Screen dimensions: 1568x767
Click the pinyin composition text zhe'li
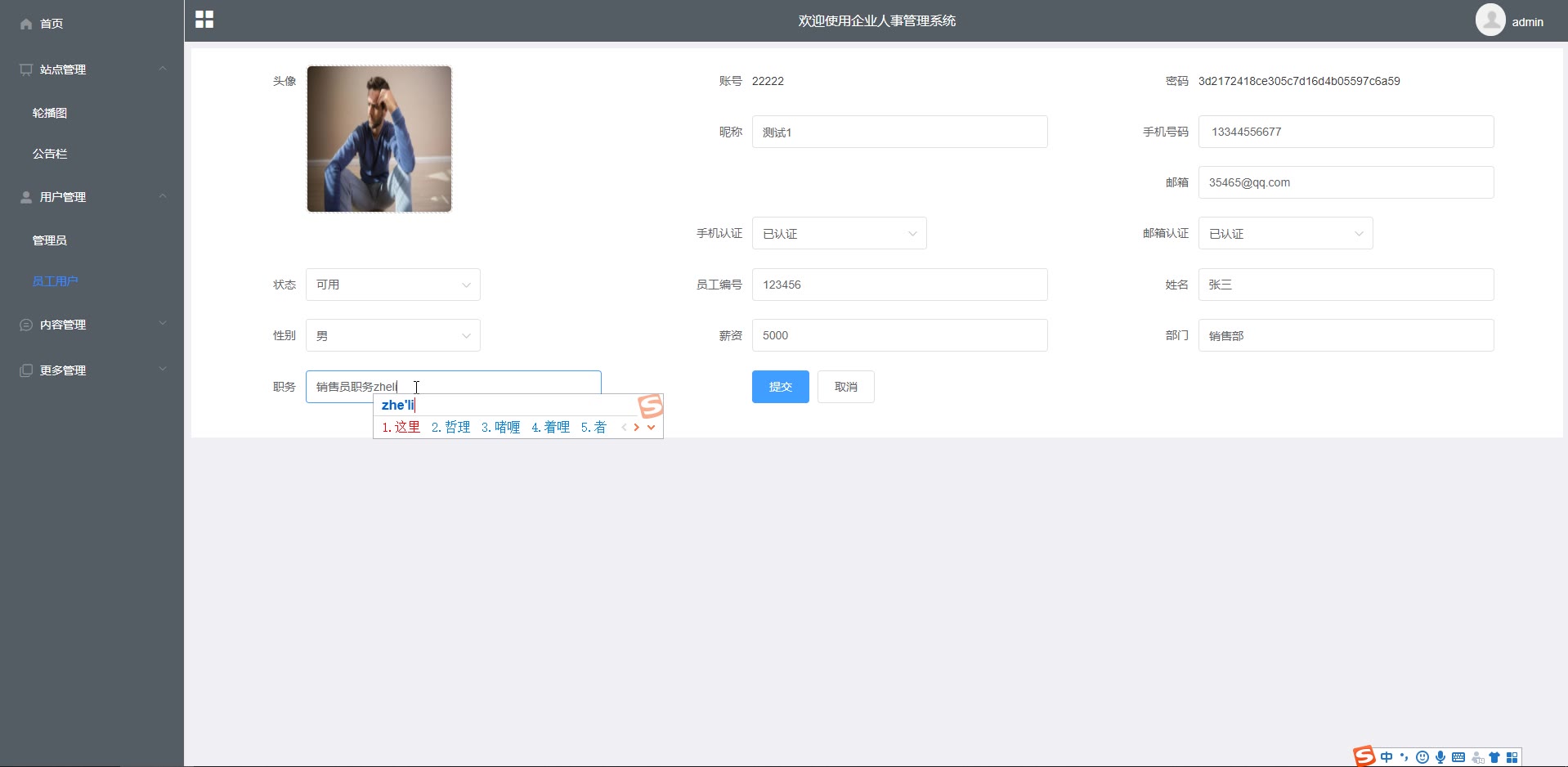point(398,405)
